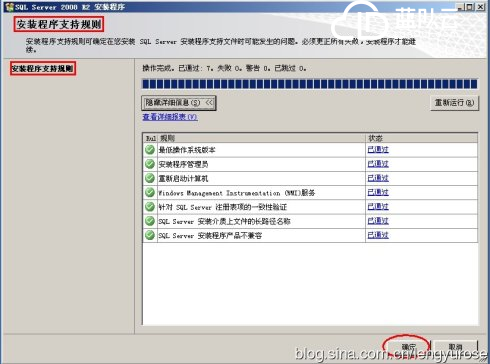Open 已通过 link for Windows Management Instrumentation
Screen dimensions: 490x364
378,193
